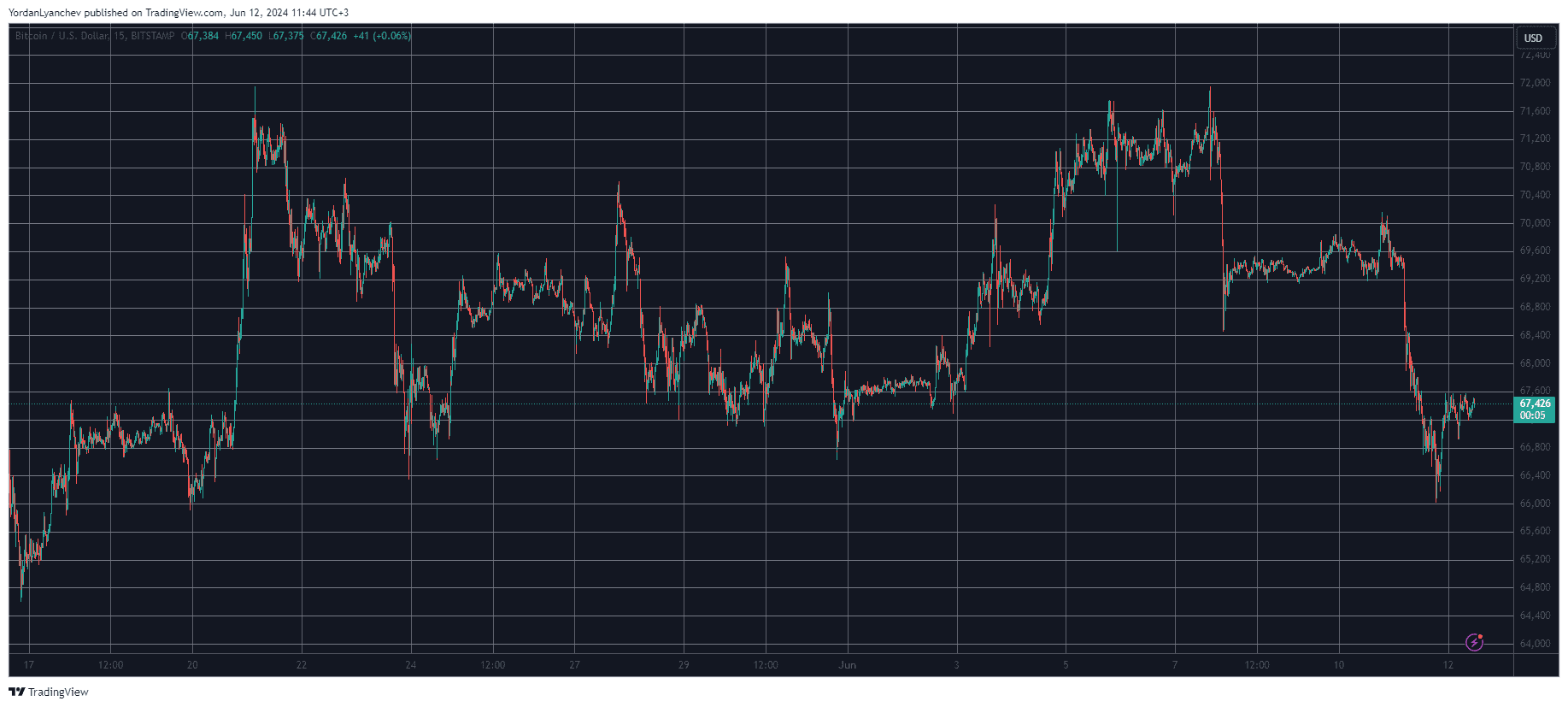
Task: Click the 70,000 price axis label
Action: pos(1535,223)
